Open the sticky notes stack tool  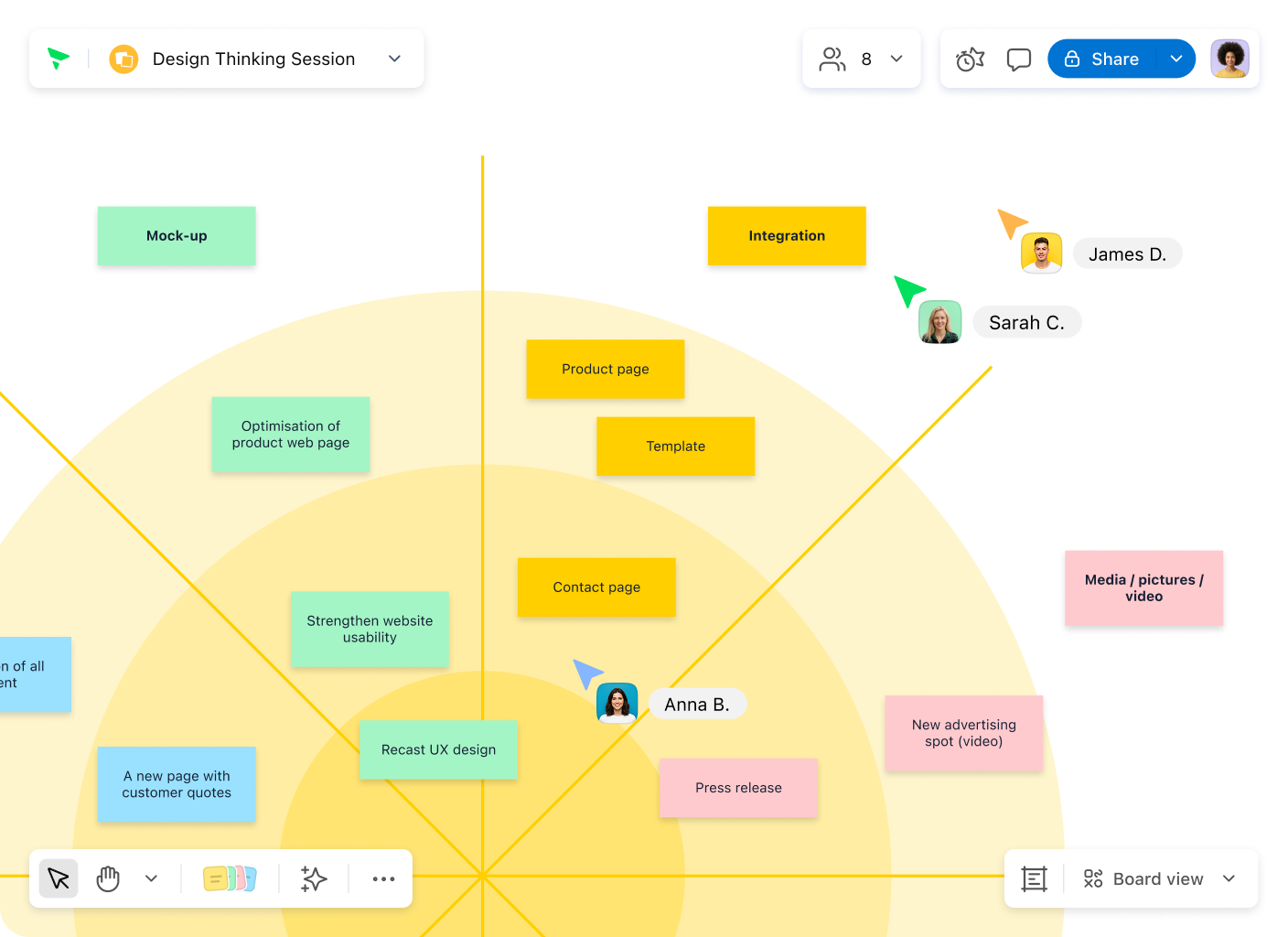[230, 879]
